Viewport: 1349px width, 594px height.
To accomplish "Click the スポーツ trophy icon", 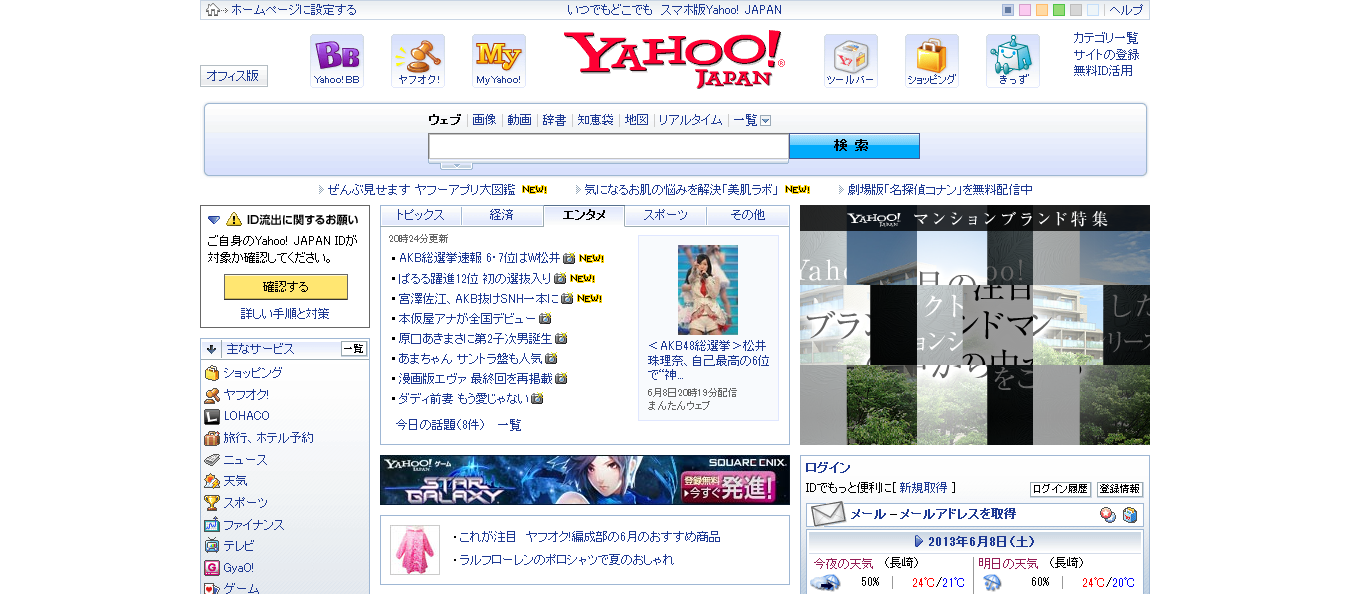I will point(212,503).
